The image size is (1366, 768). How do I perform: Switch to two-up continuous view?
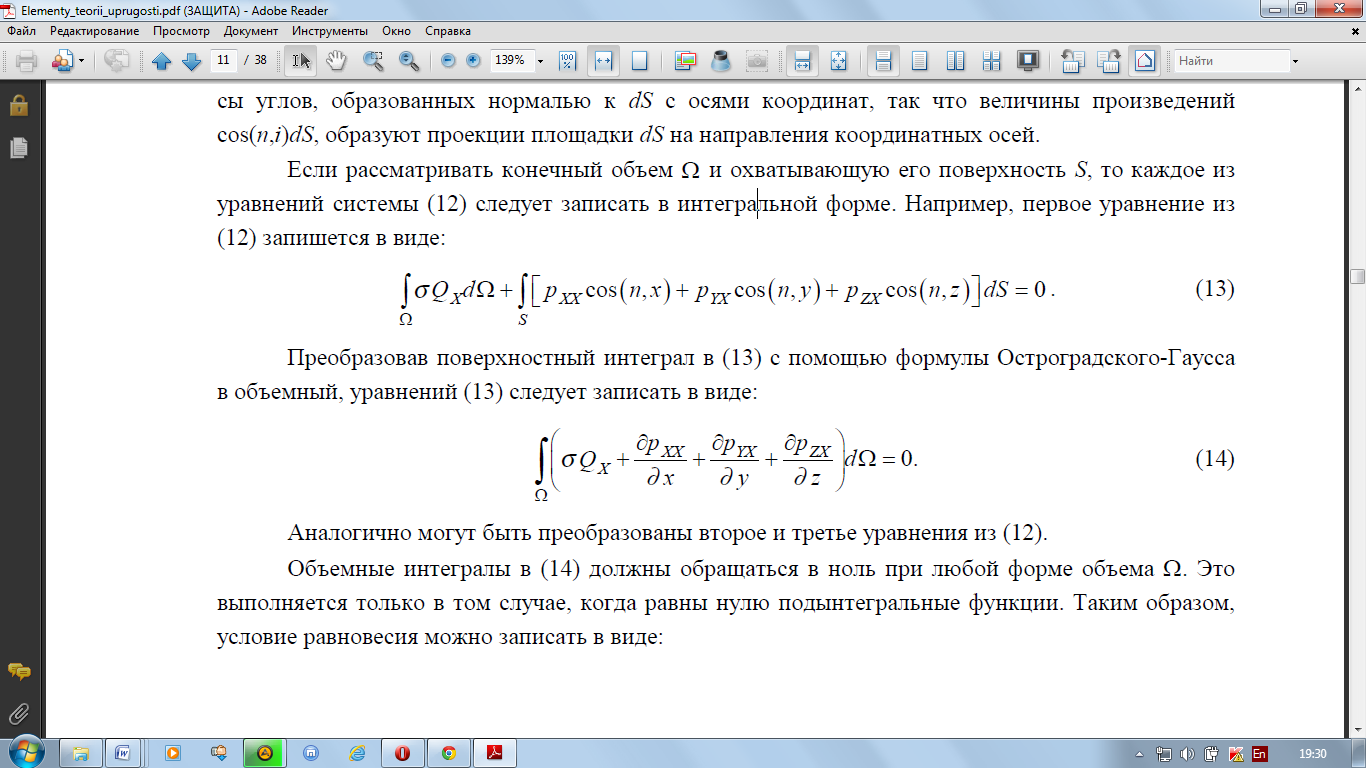[x=990, y=61]
